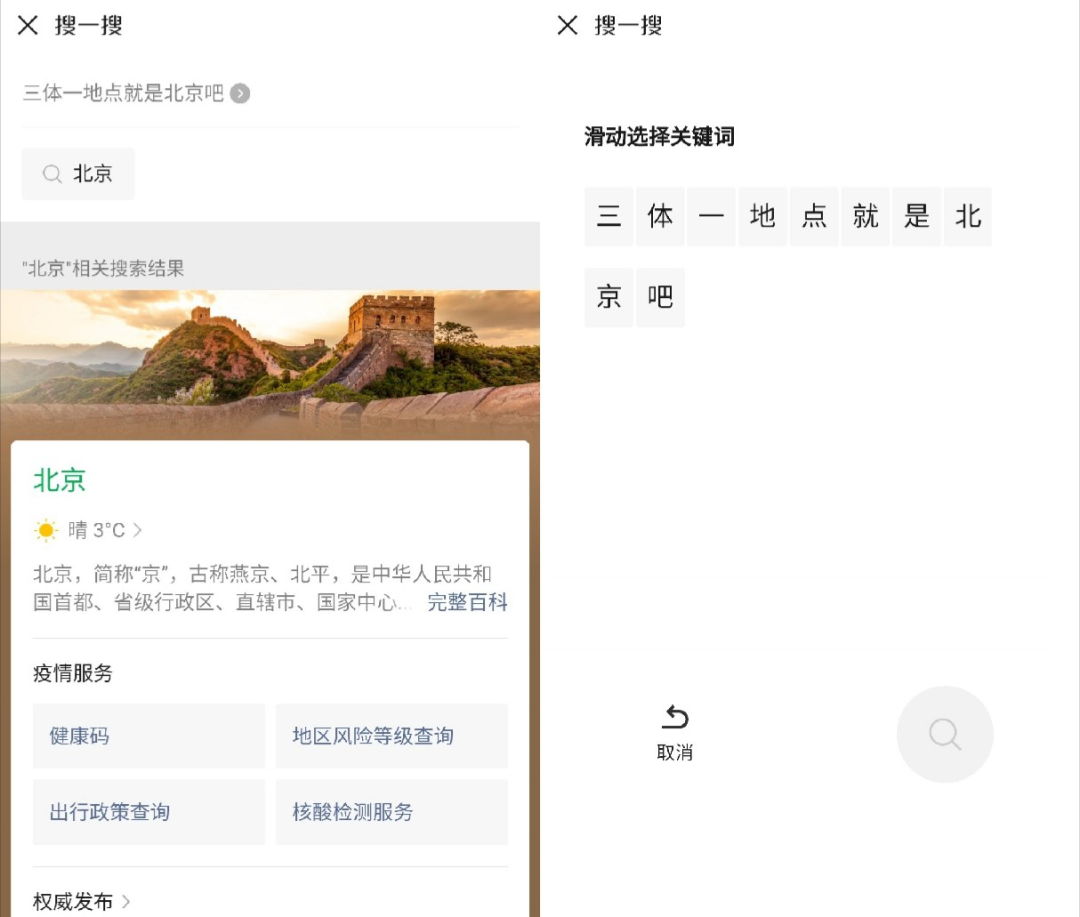Image resolution: width=1080 pixels, height=917 pixels.
Task: Click the magnifier icon inside the search box
Action: [52, 174]
